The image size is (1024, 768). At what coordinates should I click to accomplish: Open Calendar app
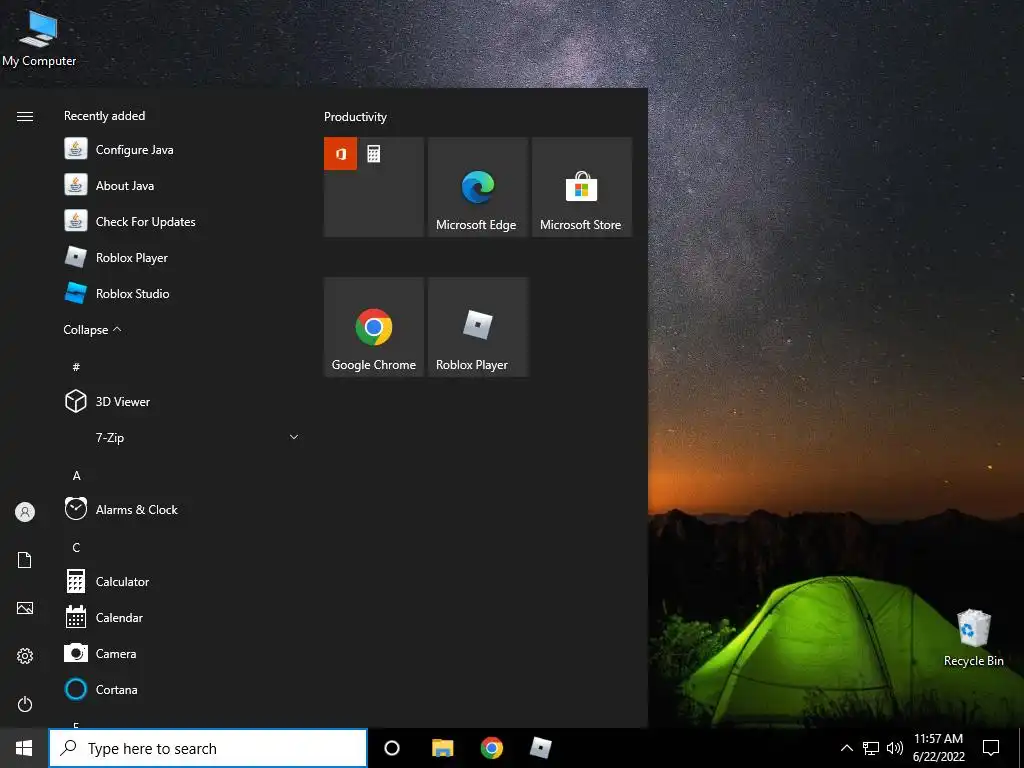[x=180, y=617]
